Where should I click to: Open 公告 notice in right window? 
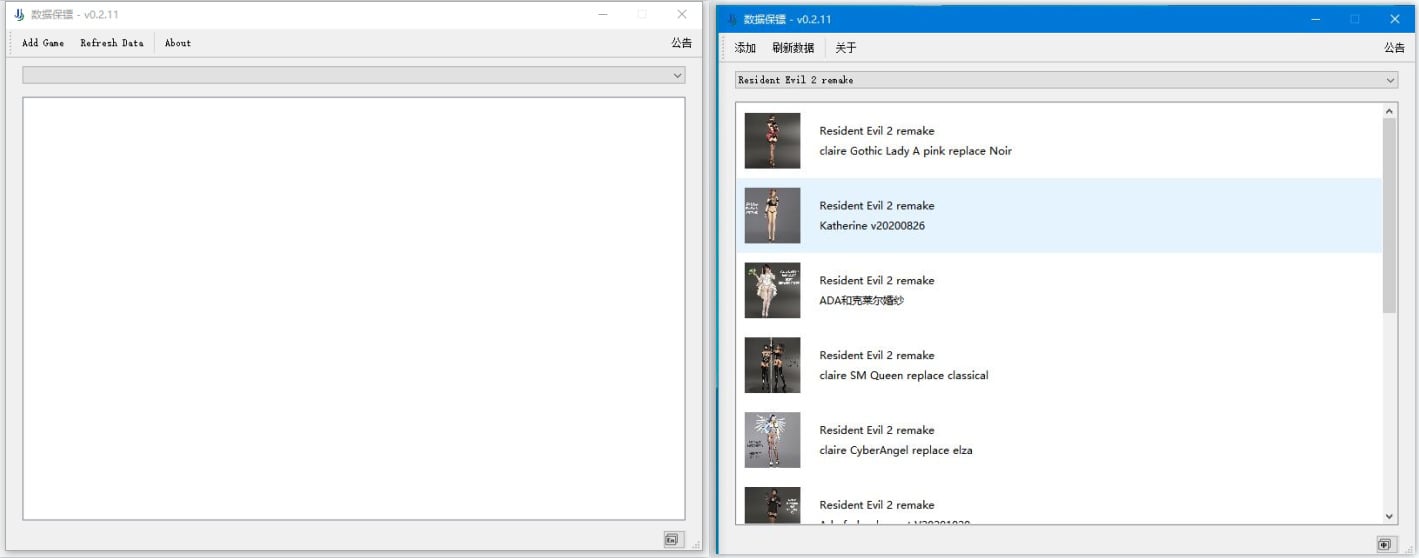pos(1394,48)
